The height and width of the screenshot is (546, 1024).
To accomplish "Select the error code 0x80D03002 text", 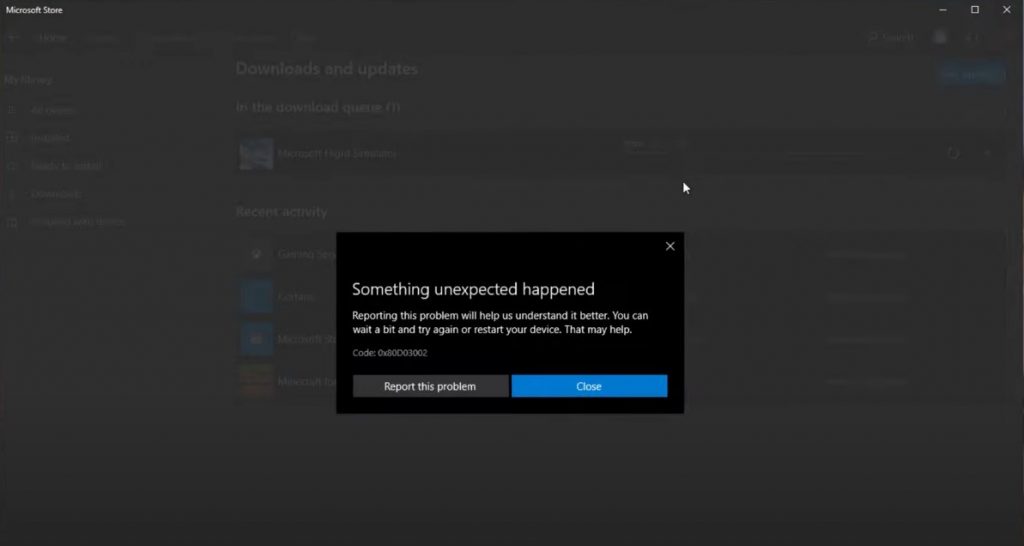I will coord(402,353).
